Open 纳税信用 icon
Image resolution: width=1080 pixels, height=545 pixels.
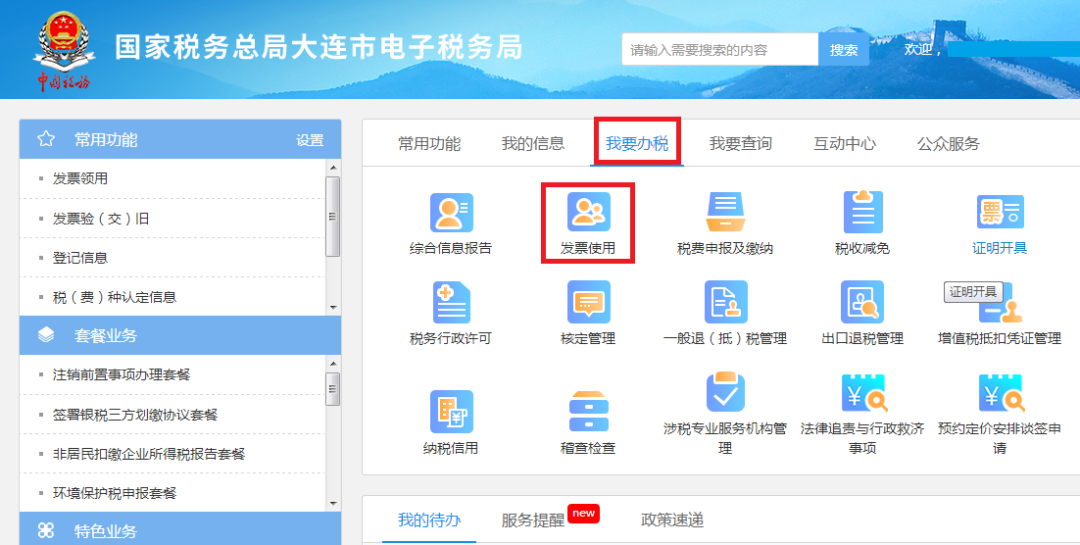pyautogui.click(x=451, y=411)
